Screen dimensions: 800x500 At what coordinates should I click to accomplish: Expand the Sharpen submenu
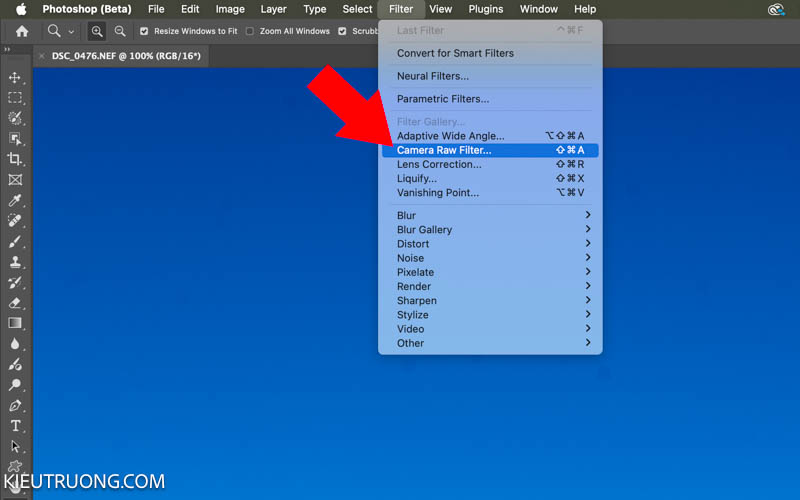click(490, 301)
